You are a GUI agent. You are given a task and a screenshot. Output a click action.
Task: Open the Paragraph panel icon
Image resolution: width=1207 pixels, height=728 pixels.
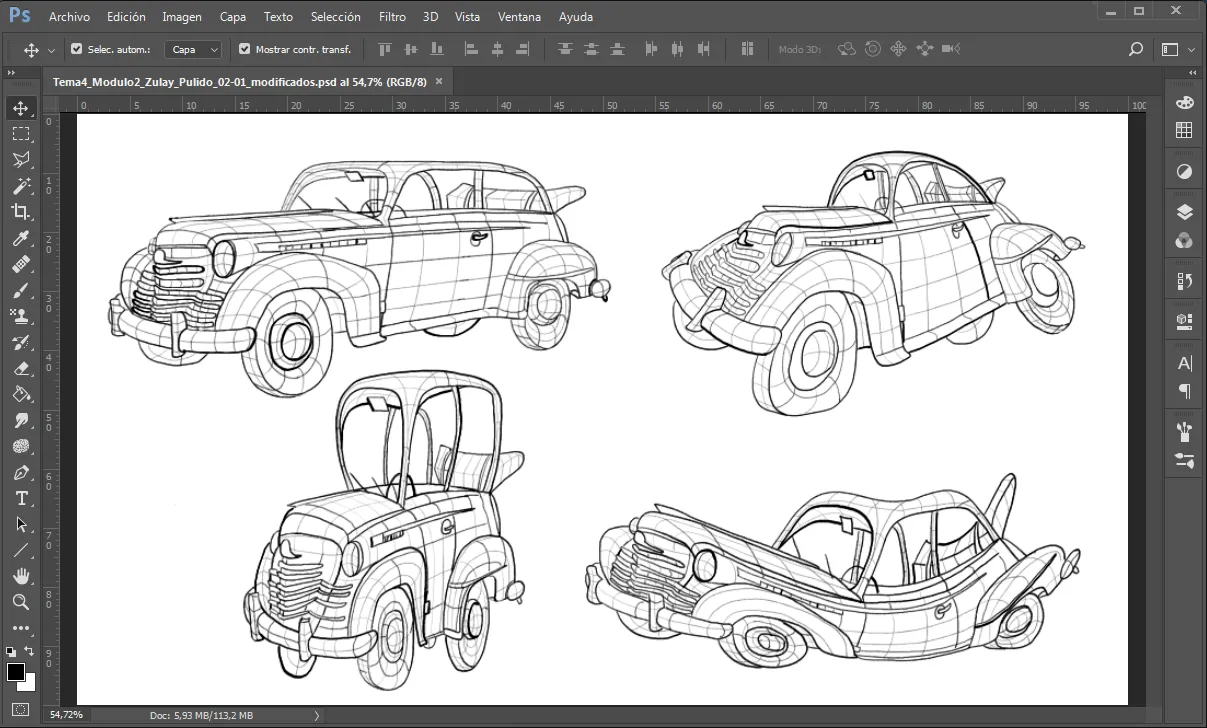1184,391
